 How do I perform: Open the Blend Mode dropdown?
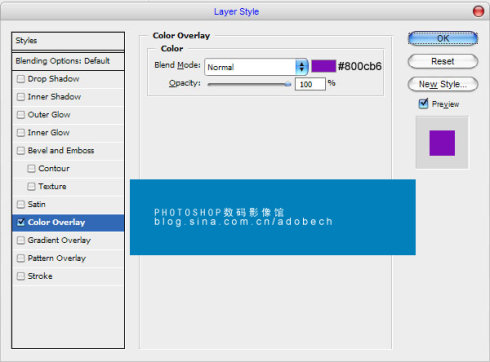(x=256, y=67)
